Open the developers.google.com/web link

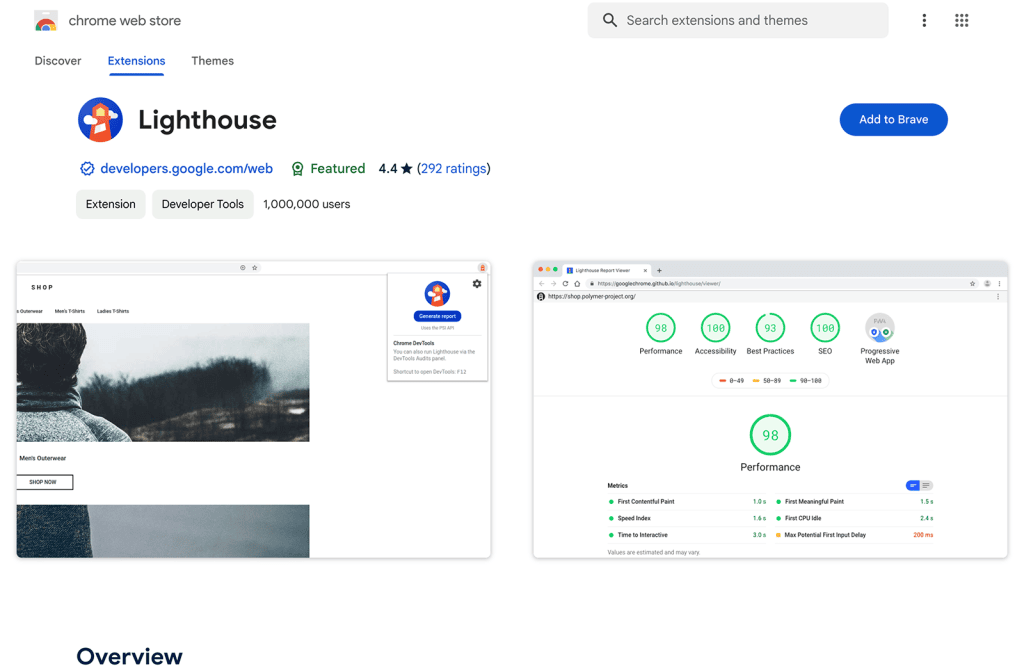tap(186, 168)
